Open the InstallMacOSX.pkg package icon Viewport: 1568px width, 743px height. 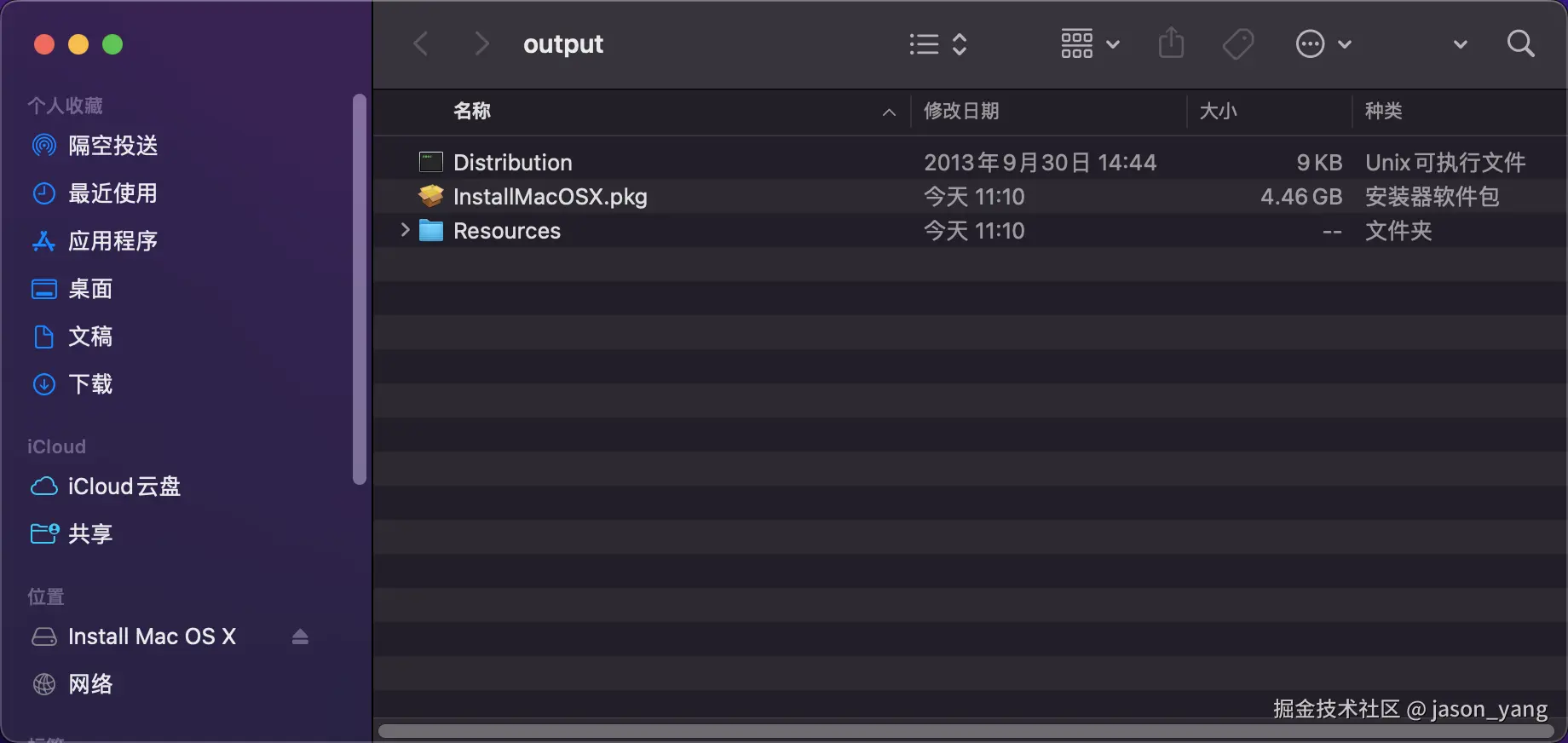[x=431, y=197]
